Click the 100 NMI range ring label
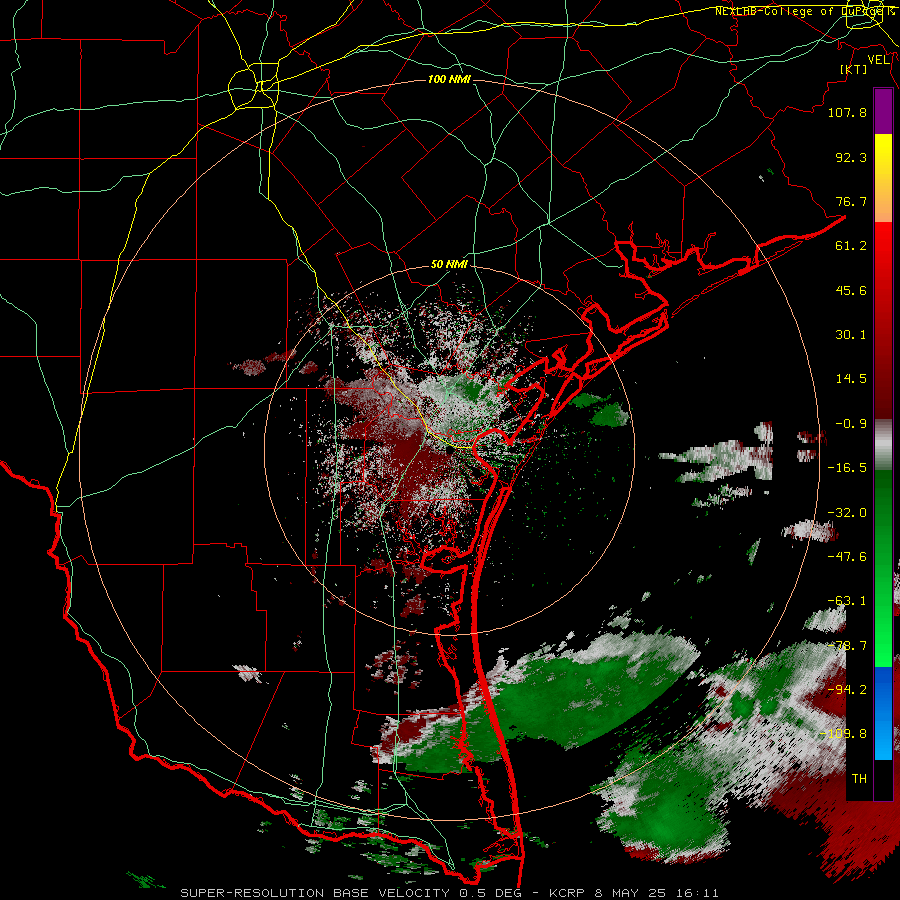Screen dimensions: 900x900 click(449, 79)
